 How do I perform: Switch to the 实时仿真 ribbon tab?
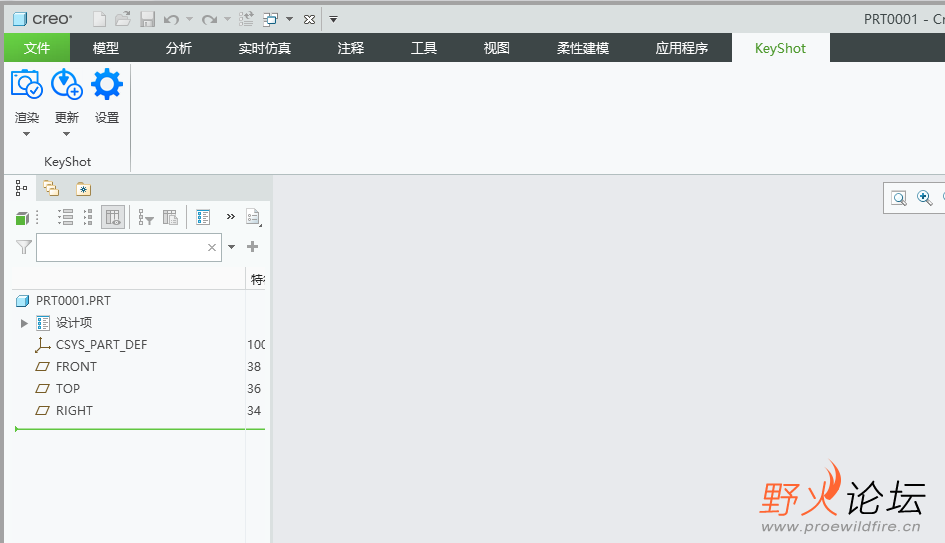coord(265,48)
